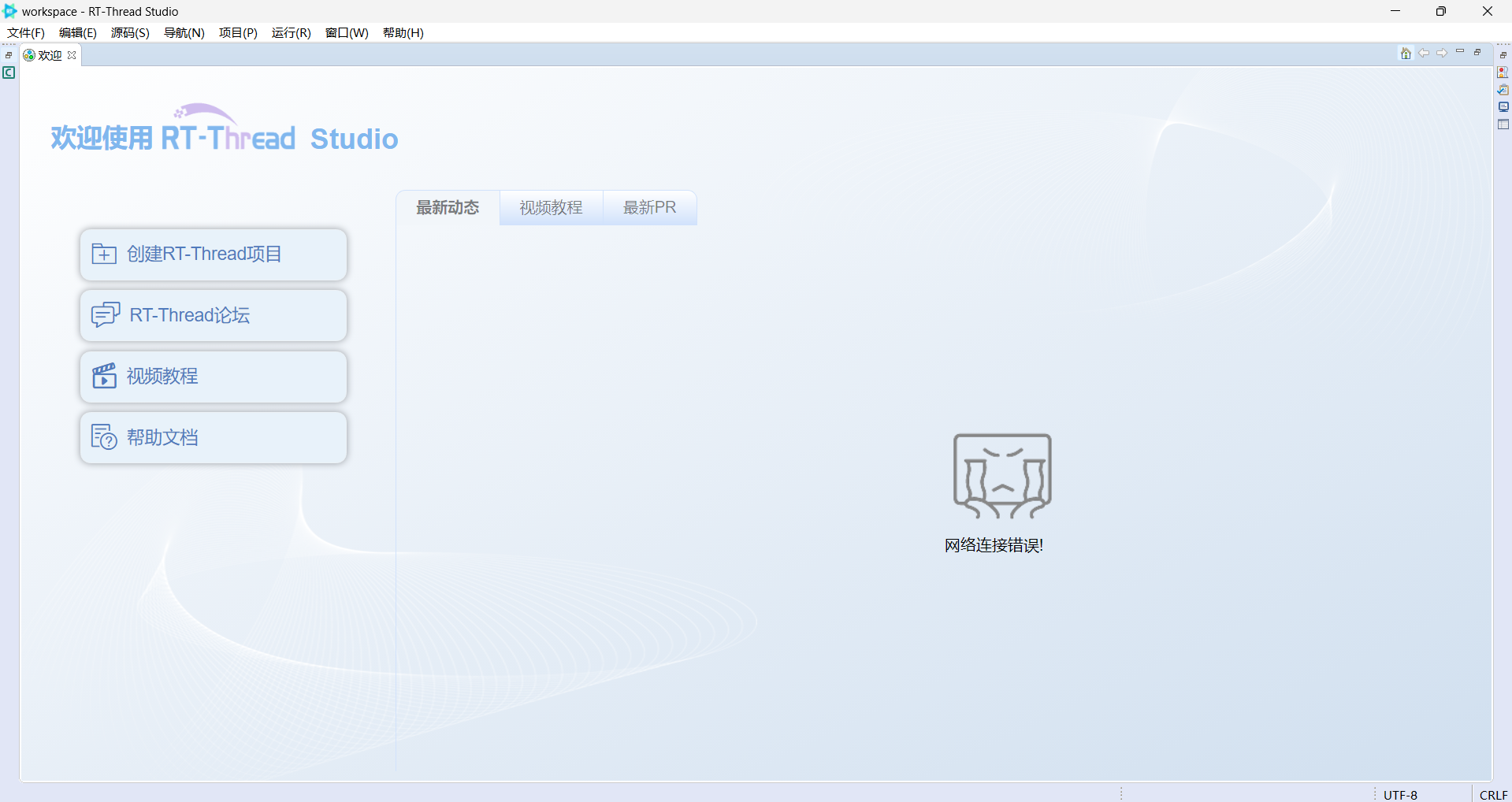Switch to 最新动态 tab

tap(448, 207)
